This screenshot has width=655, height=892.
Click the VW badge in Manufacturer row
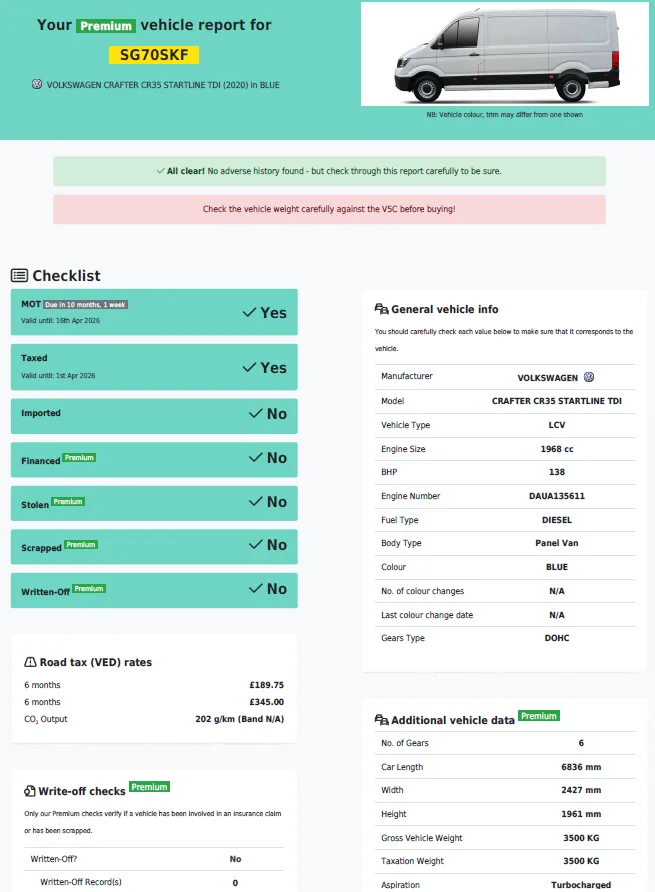(589, 377)
